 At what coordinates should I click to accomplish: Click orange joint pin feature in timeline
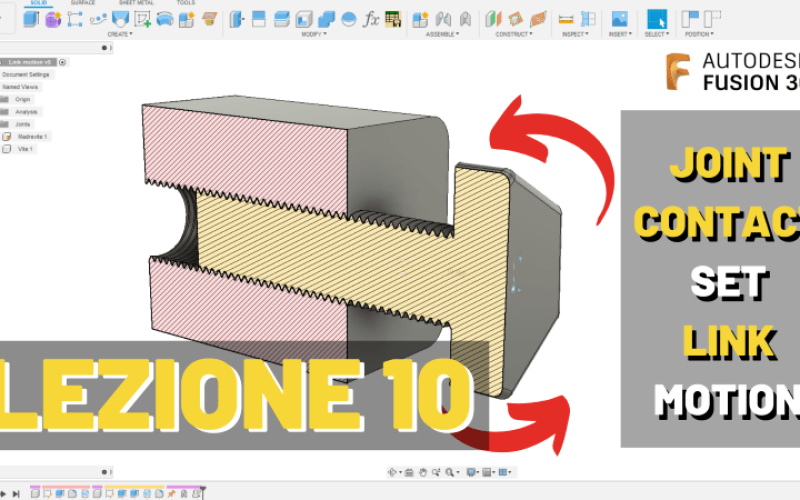(171, 493)
